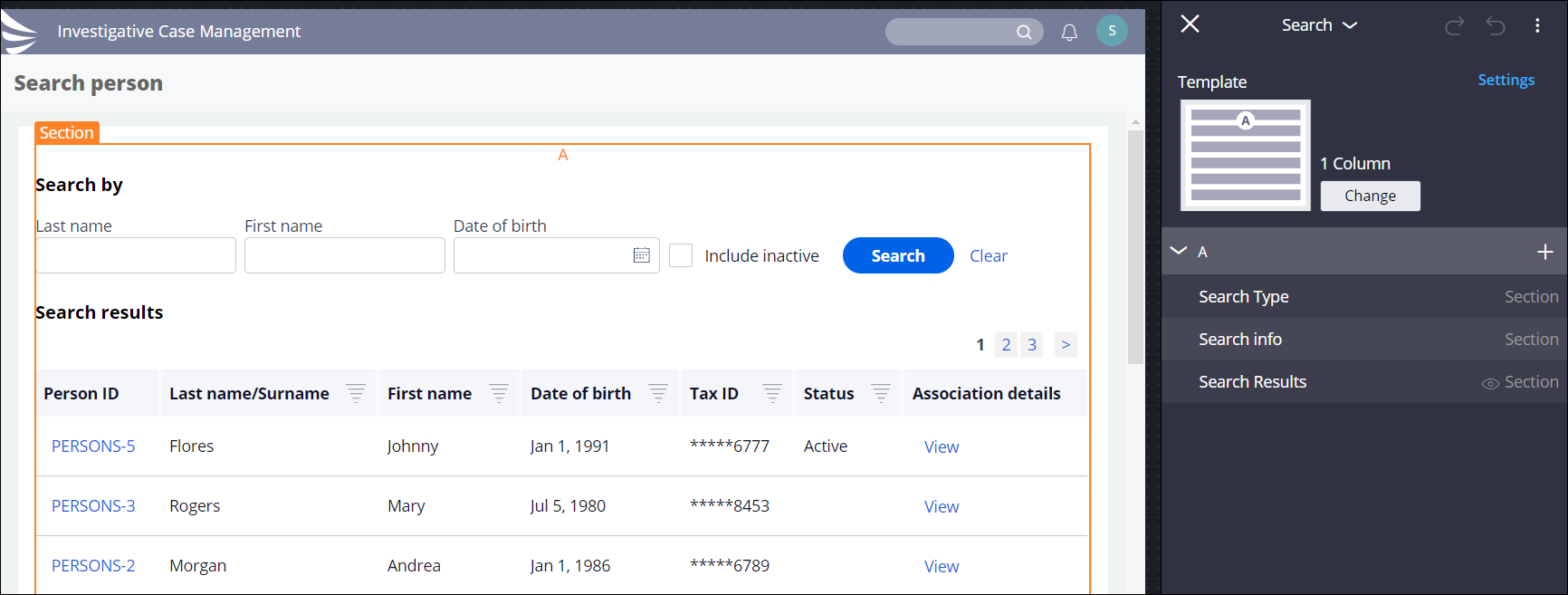View association details for Rogers
This screenshot has height=595, width=1568.
click(x=942, y=506)
